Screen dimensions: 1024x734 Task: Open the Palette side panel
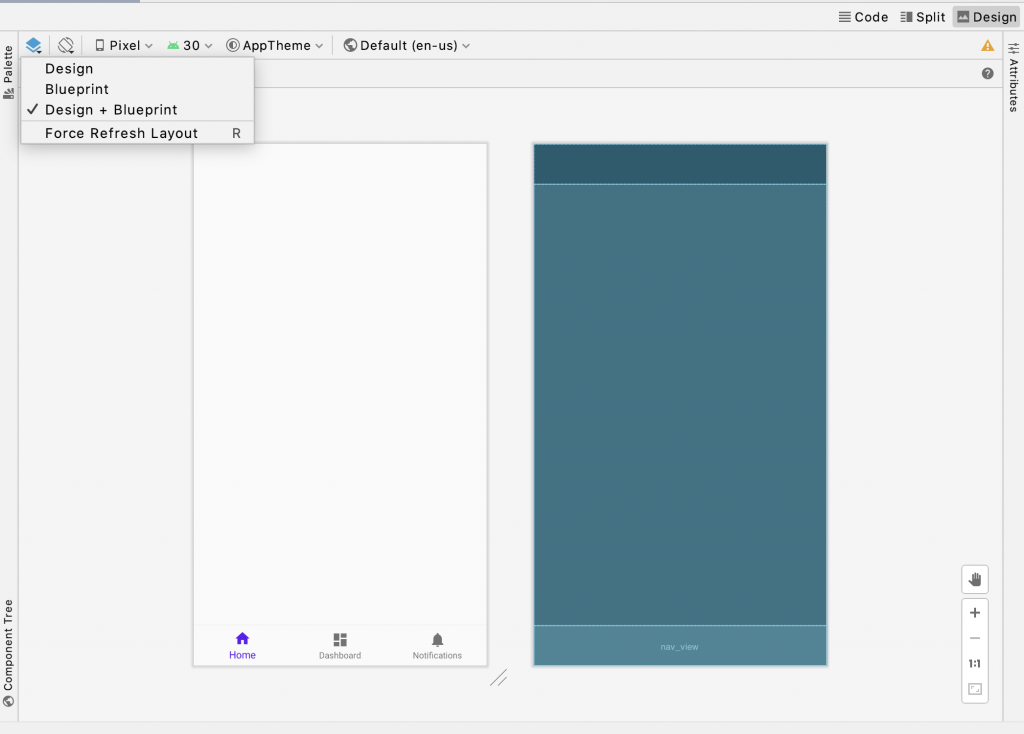coord(8,72)
